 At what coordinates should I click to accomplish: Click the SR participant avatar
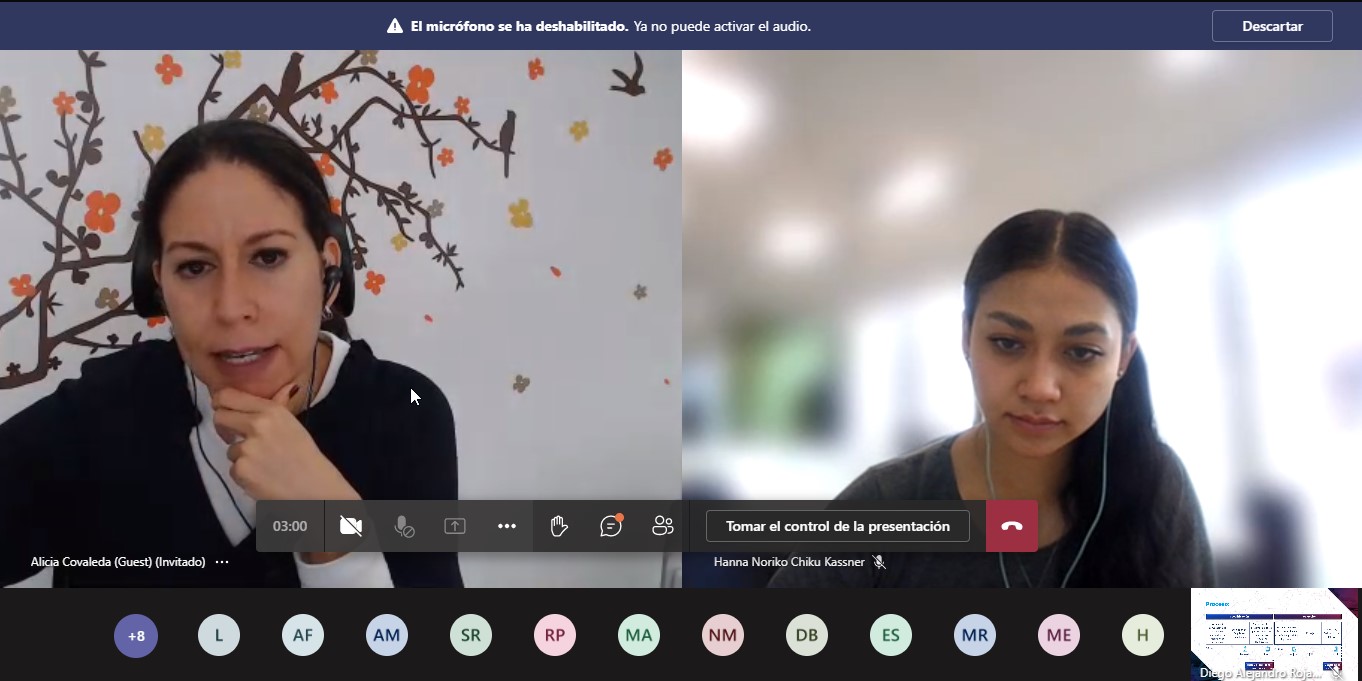coord(471,635)
